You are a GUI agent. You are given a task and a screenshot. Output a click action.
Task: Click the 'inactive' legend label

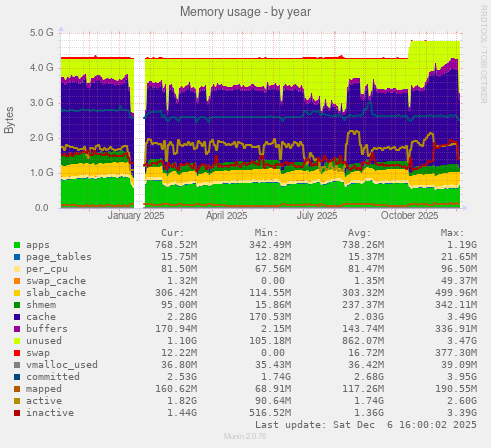tap(50, 413)
